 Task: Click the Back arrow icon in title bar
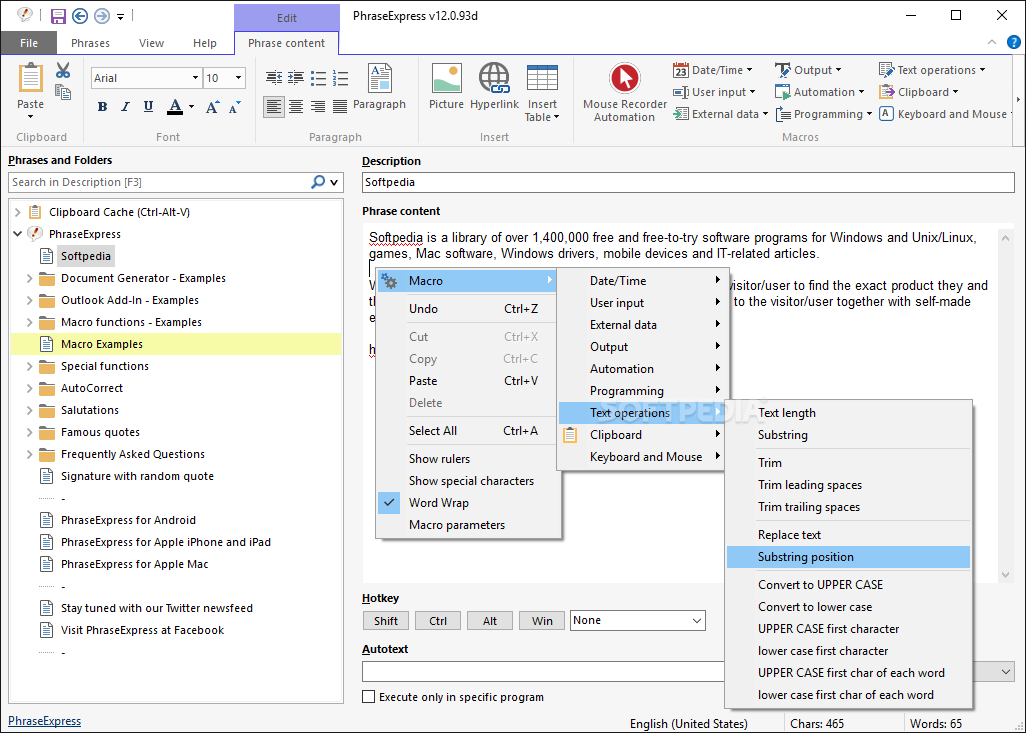(80, 16)
